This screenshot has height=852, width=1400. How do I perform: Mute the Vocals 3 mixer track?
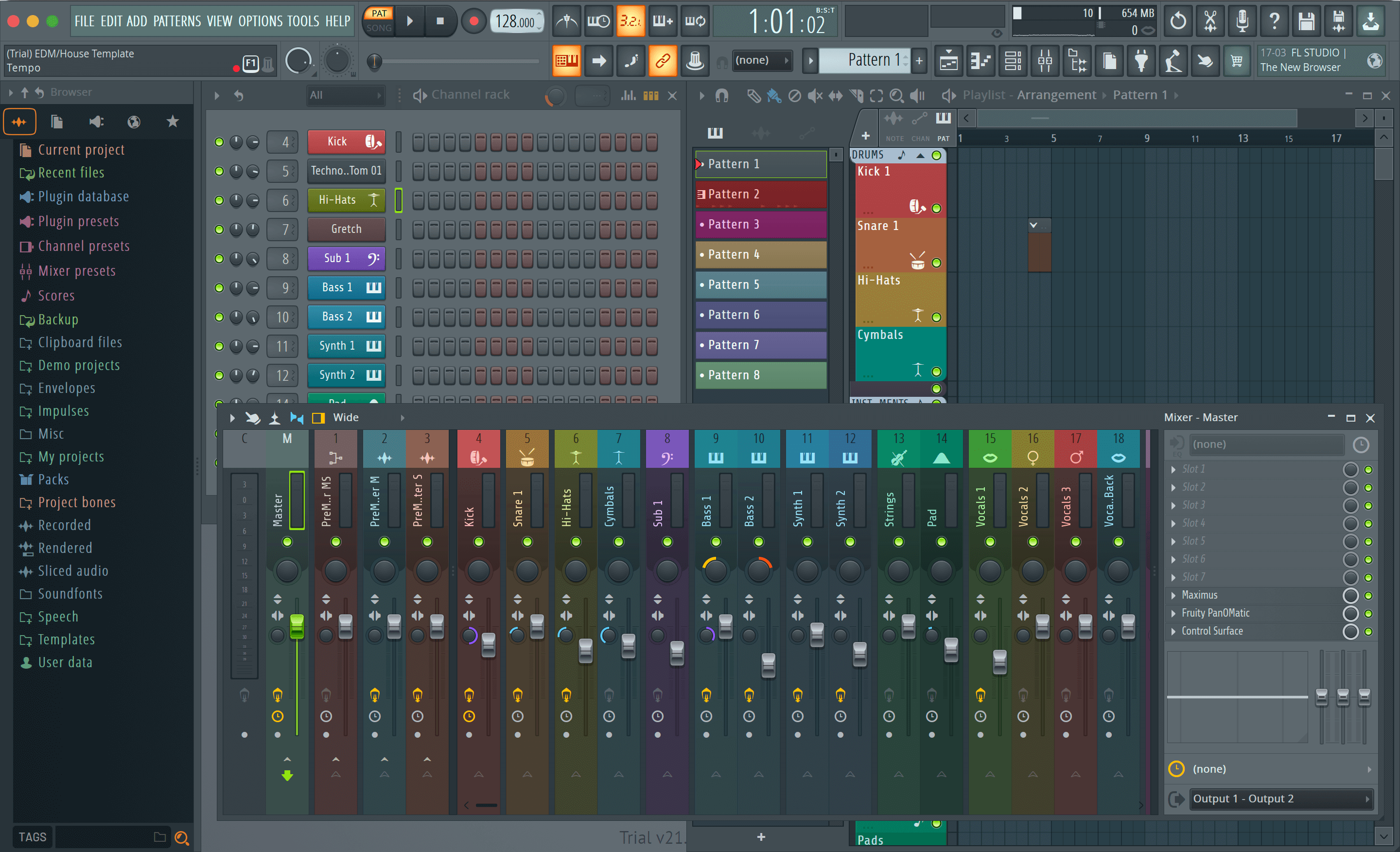pyautogui.click(x=1075, y=542)
